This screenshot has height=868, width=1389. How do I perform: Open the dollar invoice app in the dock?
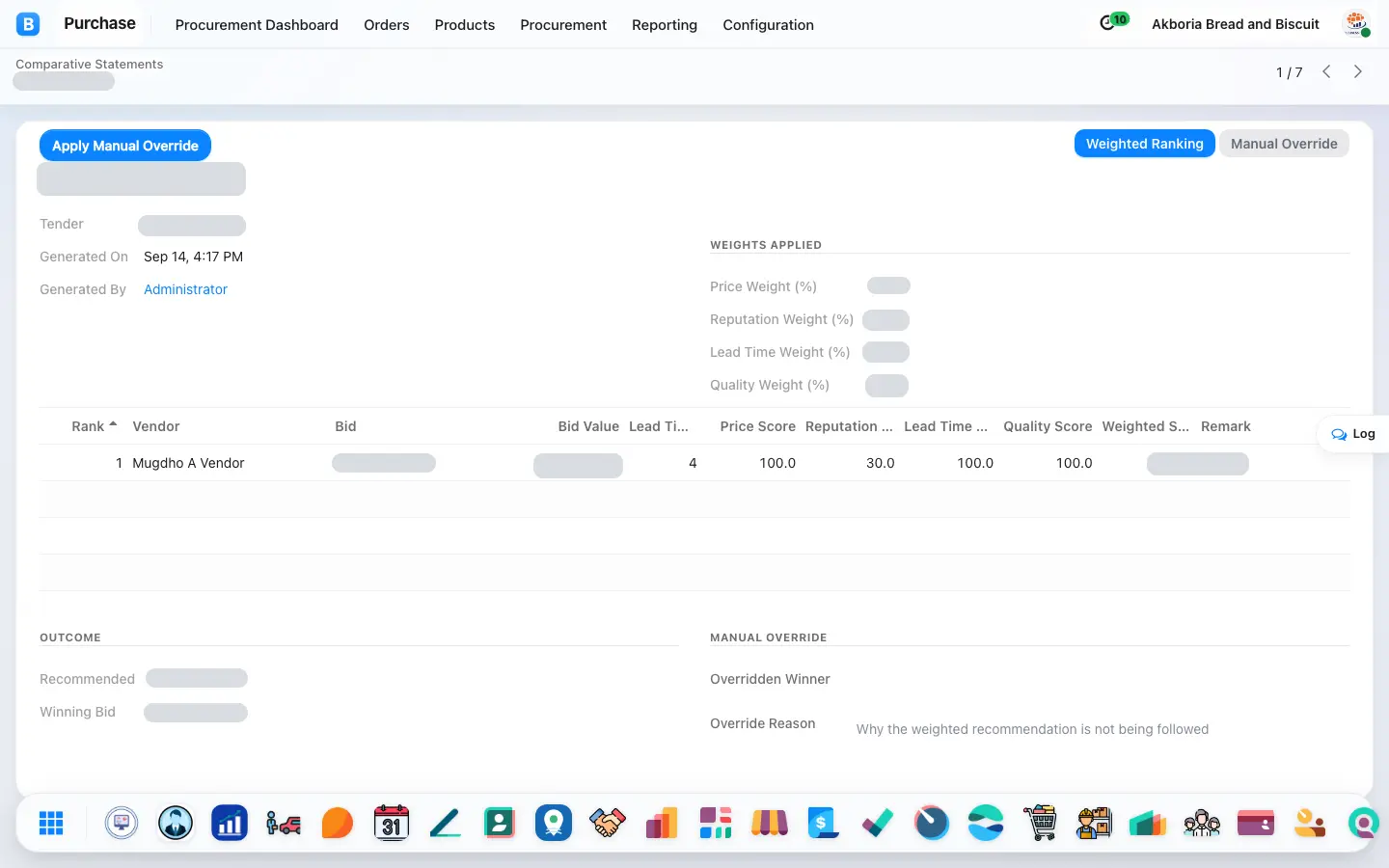click(824, 823)
